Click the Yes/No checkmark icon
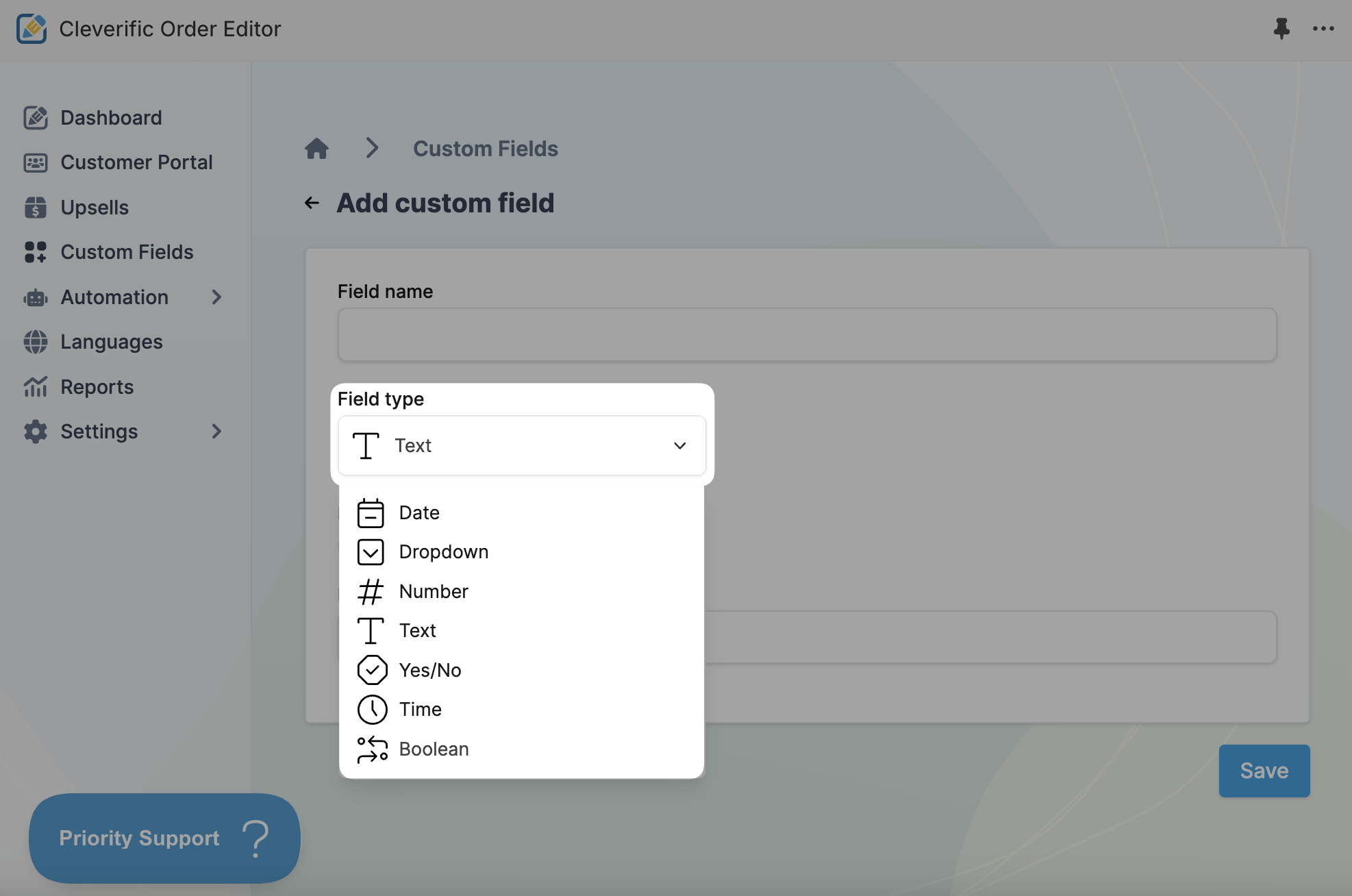This screenshot has width=1352, height=896. click(x=372, y=670)
